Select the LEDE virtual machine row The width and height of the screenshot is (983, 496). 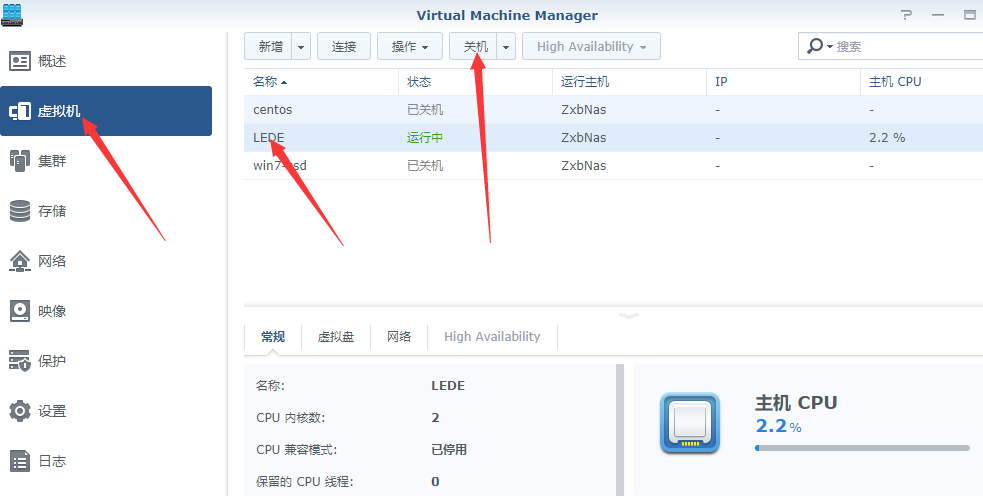pos(613,137)
